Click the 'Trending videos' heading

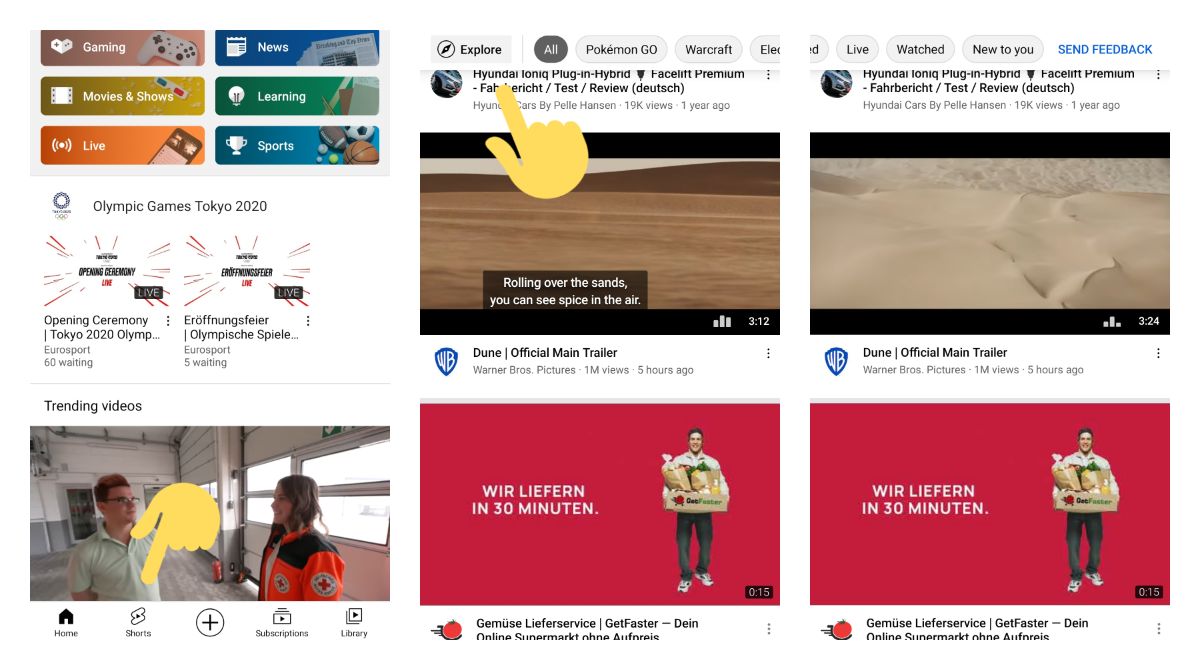[x=93, y=406]
